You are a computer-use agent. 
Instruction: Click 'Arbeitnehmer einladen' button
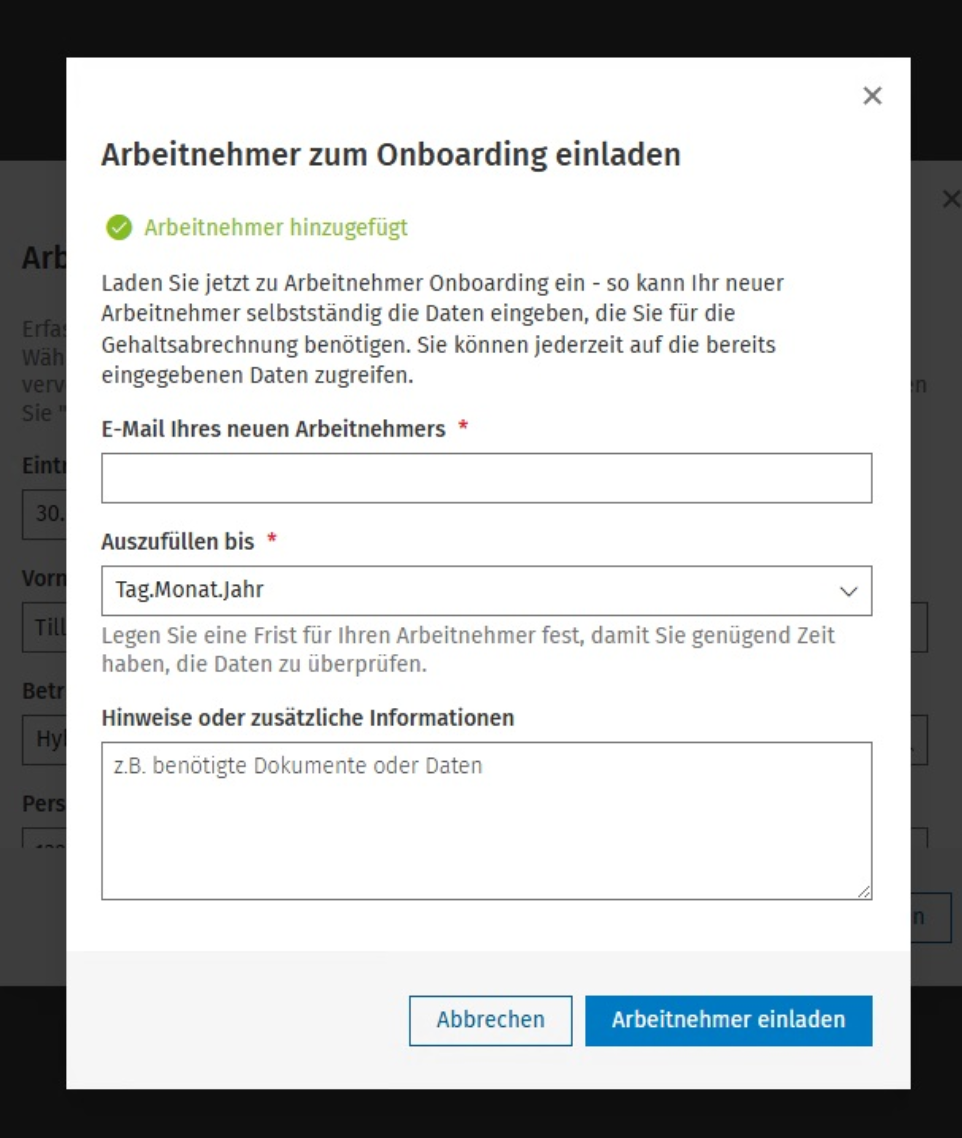(x=728, y=1020)
